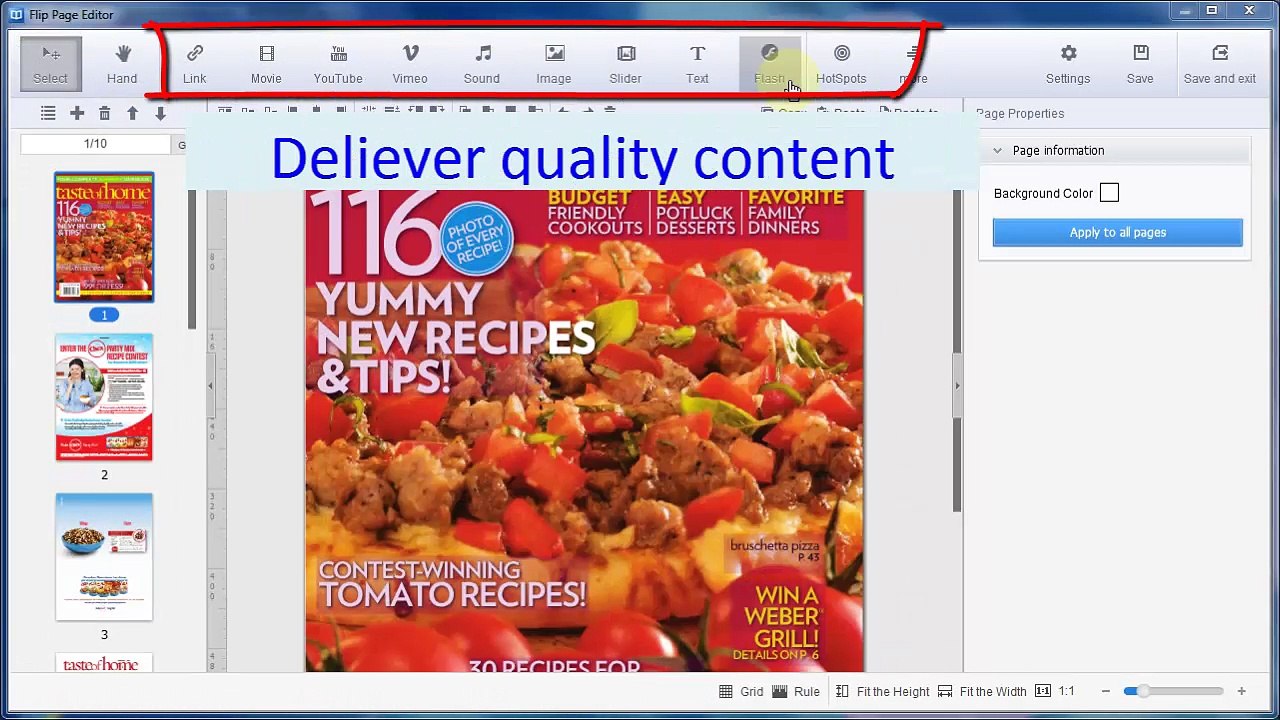Viewport: 1280px width, 720px height.
Task: Open the Background Color swatch
Action: click(x=1109, y=193)
